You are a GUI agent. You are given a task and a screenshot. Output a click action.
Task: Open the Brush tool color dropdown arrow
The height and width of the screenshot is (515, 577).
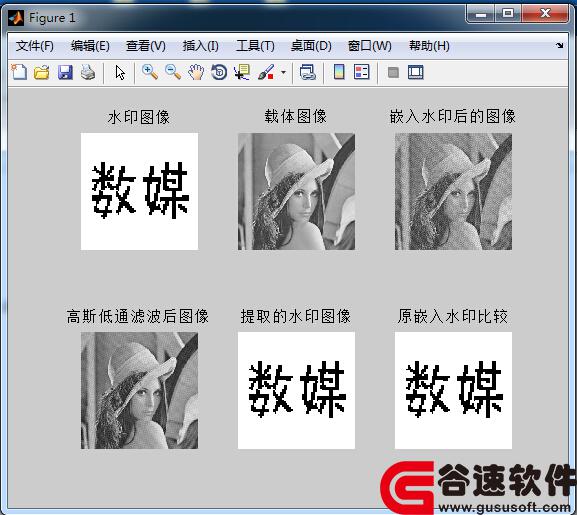283,72
